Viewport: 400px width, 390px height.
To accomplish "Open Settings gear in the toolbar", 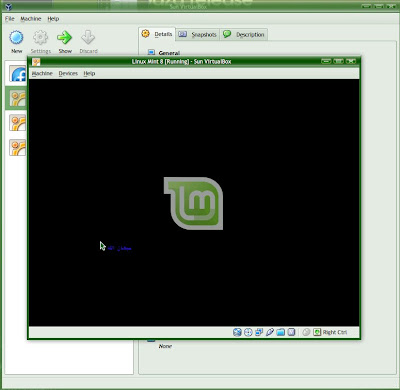I will (x=40, y=38).
